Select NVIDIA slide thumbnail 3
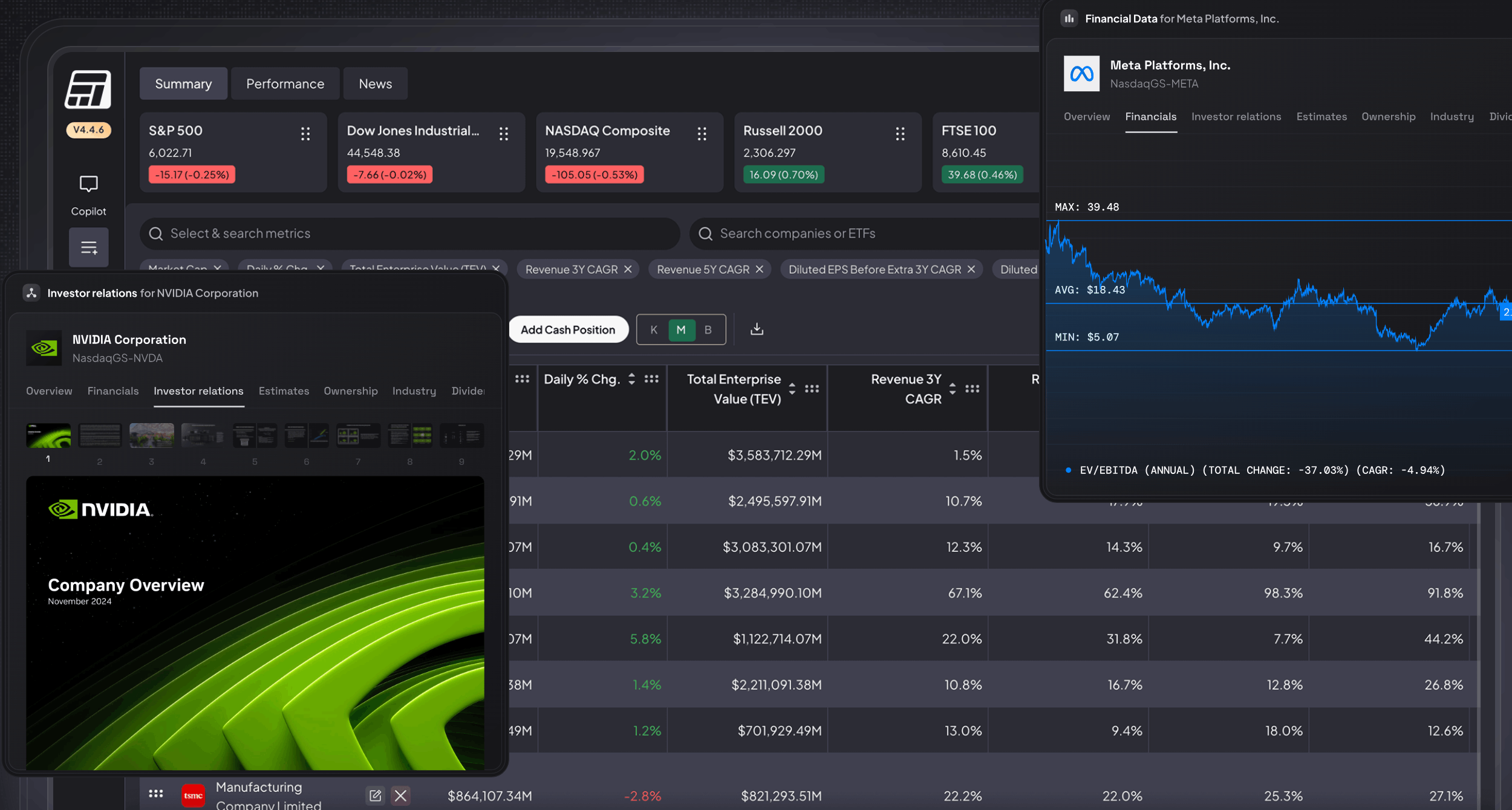 151,435
